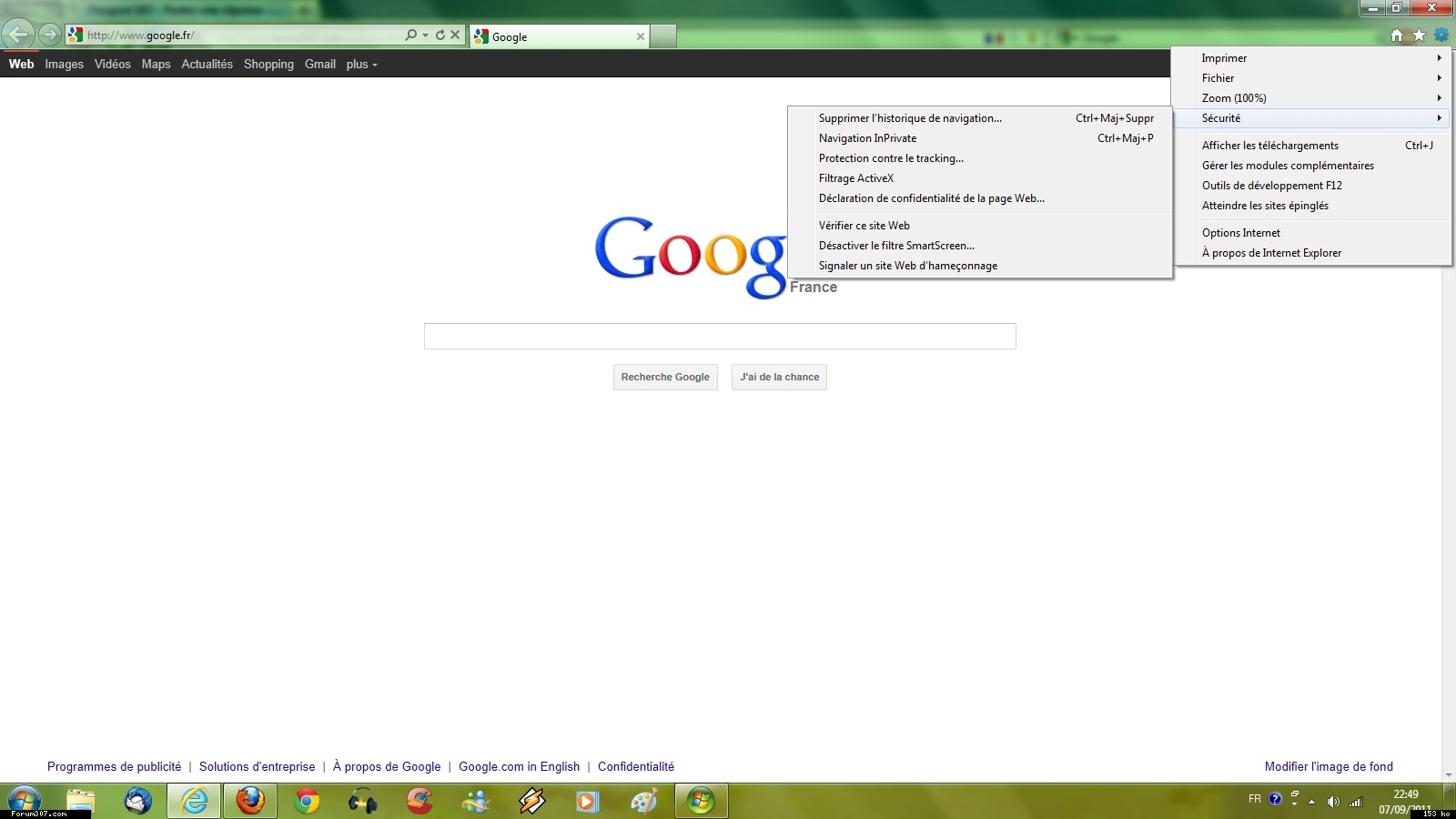Viewport: 1456px width, 819px height.
Task: Open the headphones audio app in taskbar
Action: pyautogui.click(x=362, y=801)
